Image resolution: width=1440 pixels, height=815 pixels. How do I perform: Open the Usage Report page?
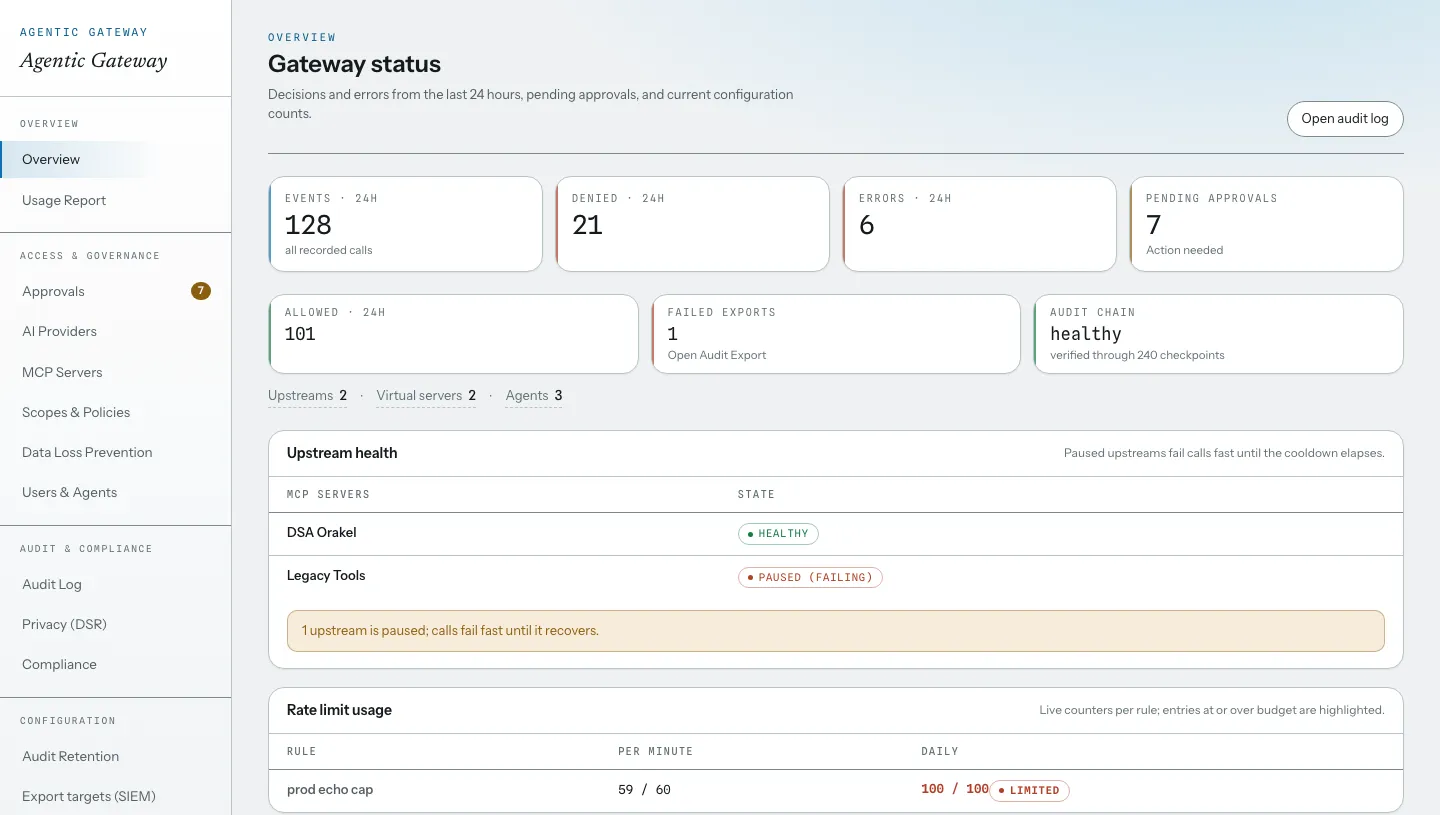pos(115,200)
